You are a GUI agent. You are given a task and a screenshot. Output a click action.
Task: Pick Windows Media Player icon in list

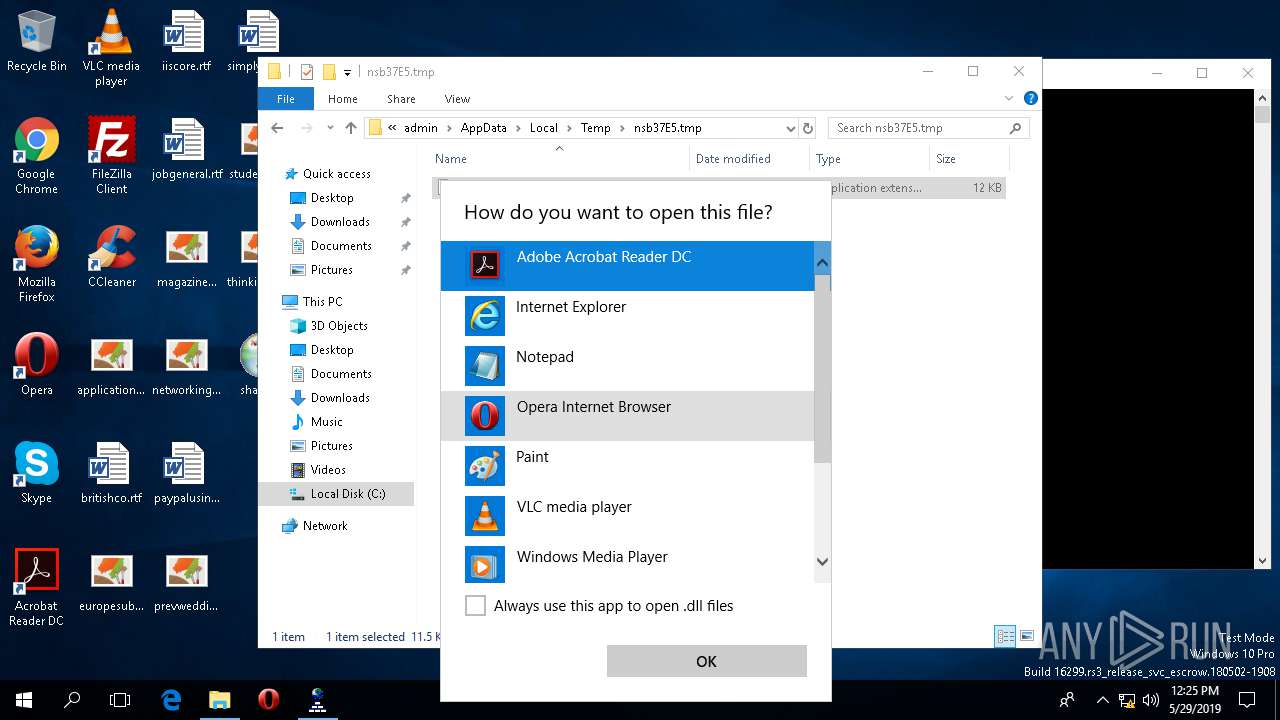(485, 565)
